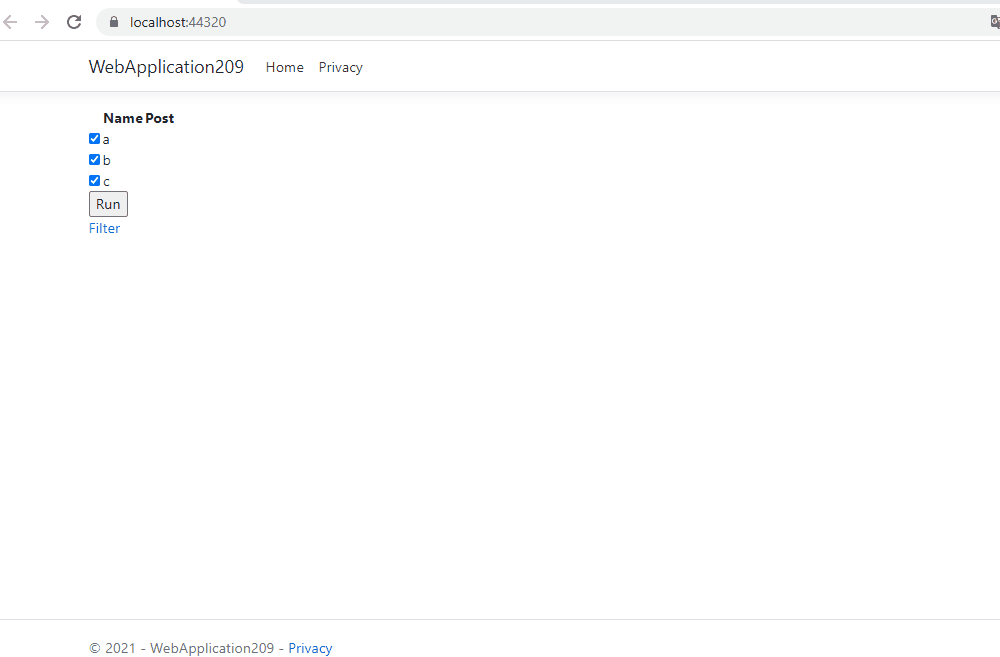Click the page reload icon
1000x657 pixels.
pos(73,21)
